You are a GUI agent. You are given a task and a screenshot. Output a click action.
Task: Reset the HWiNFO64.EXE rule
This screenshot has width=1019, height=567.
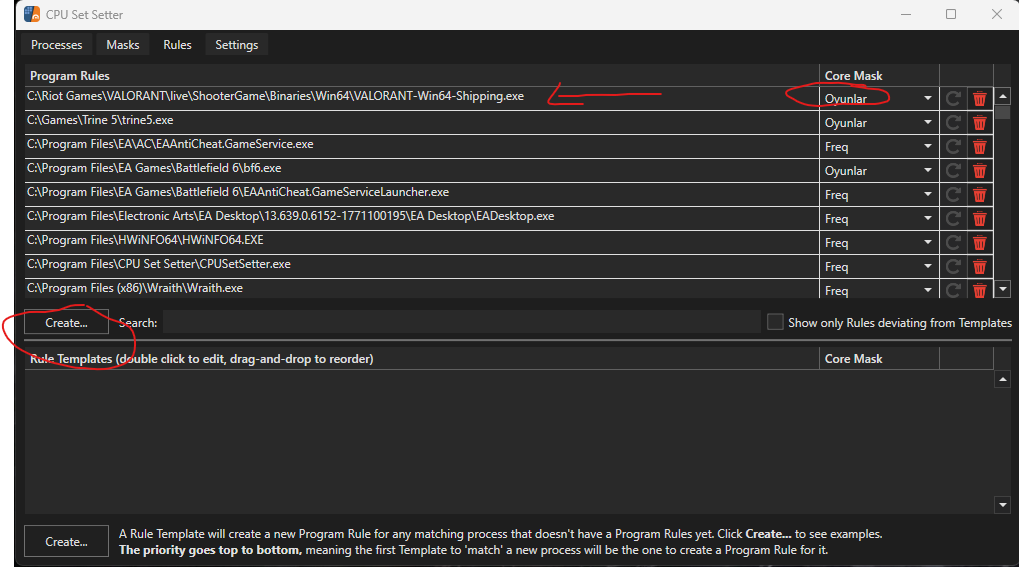click(x=953, y=243)
